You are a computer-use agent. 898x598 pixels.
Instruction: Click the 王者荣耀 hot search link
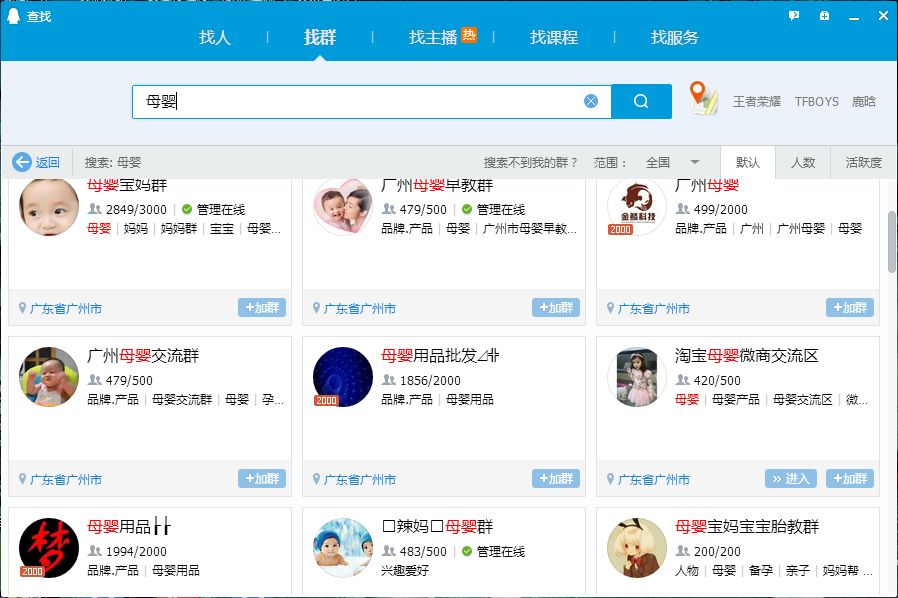point(760,101)
